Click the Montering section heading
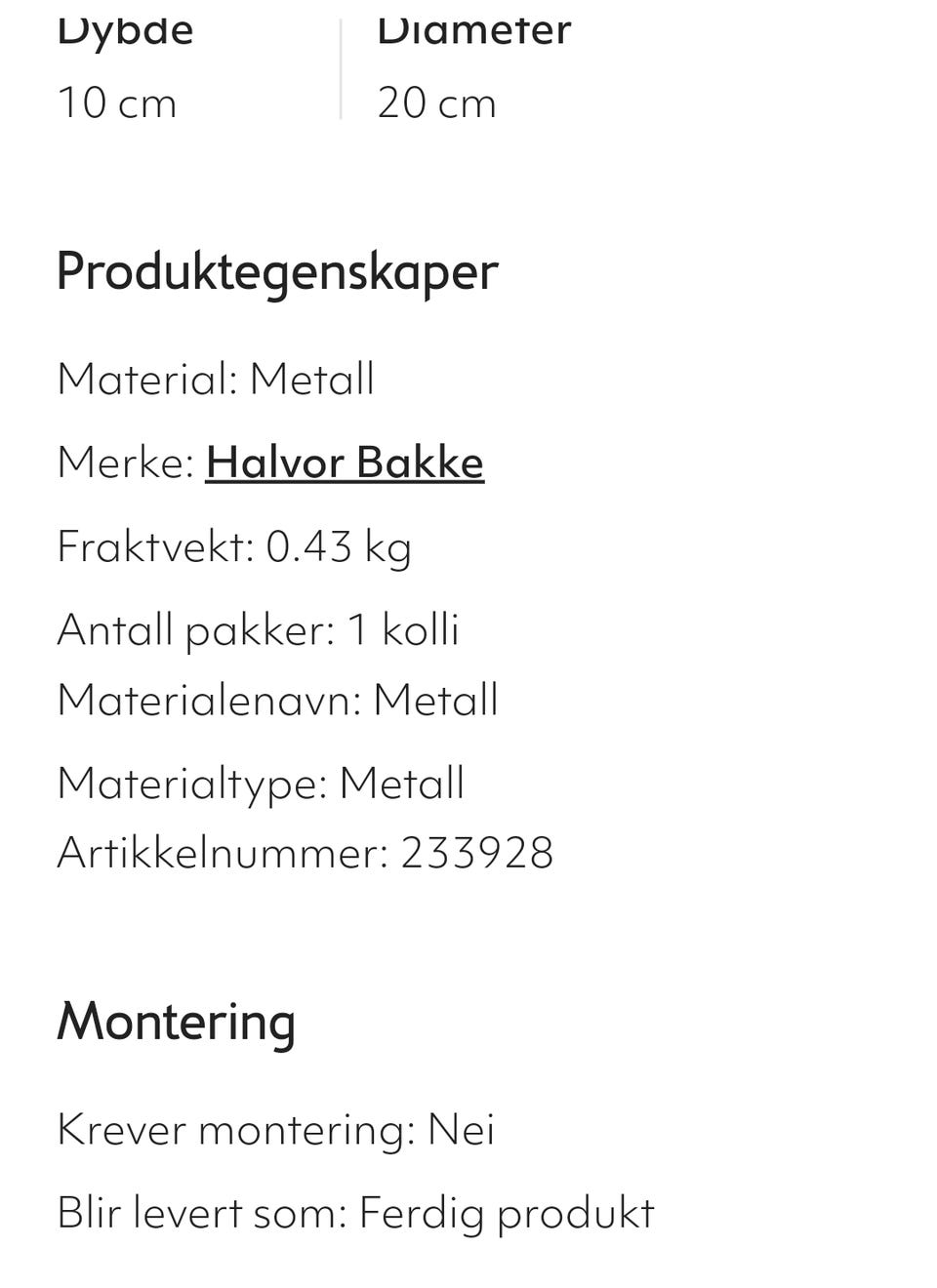 176,1022
